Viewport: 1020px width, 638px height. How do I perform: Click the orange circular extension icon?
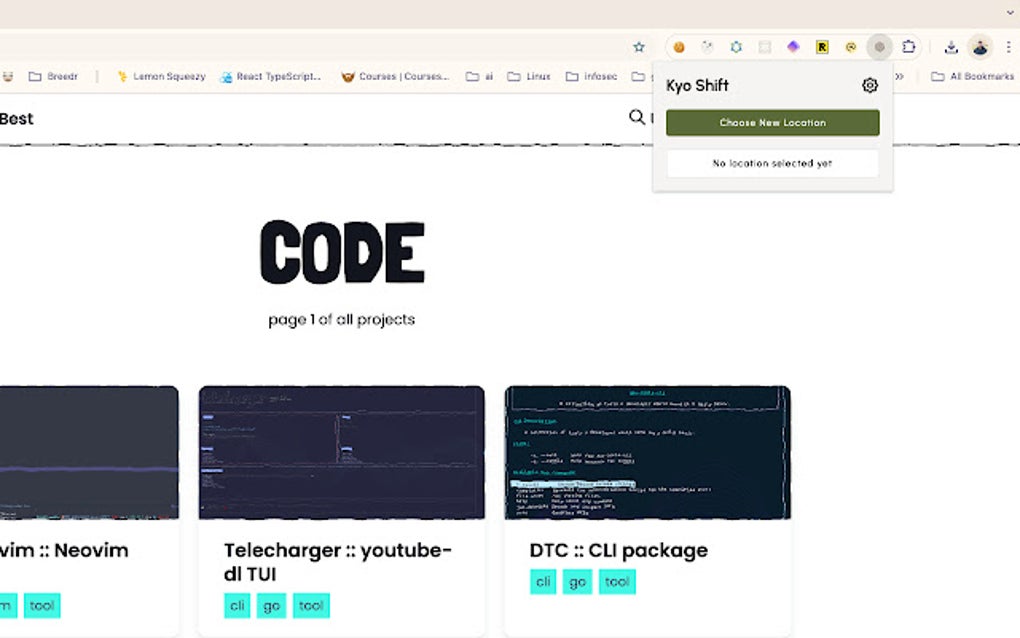tap(678, 46)
